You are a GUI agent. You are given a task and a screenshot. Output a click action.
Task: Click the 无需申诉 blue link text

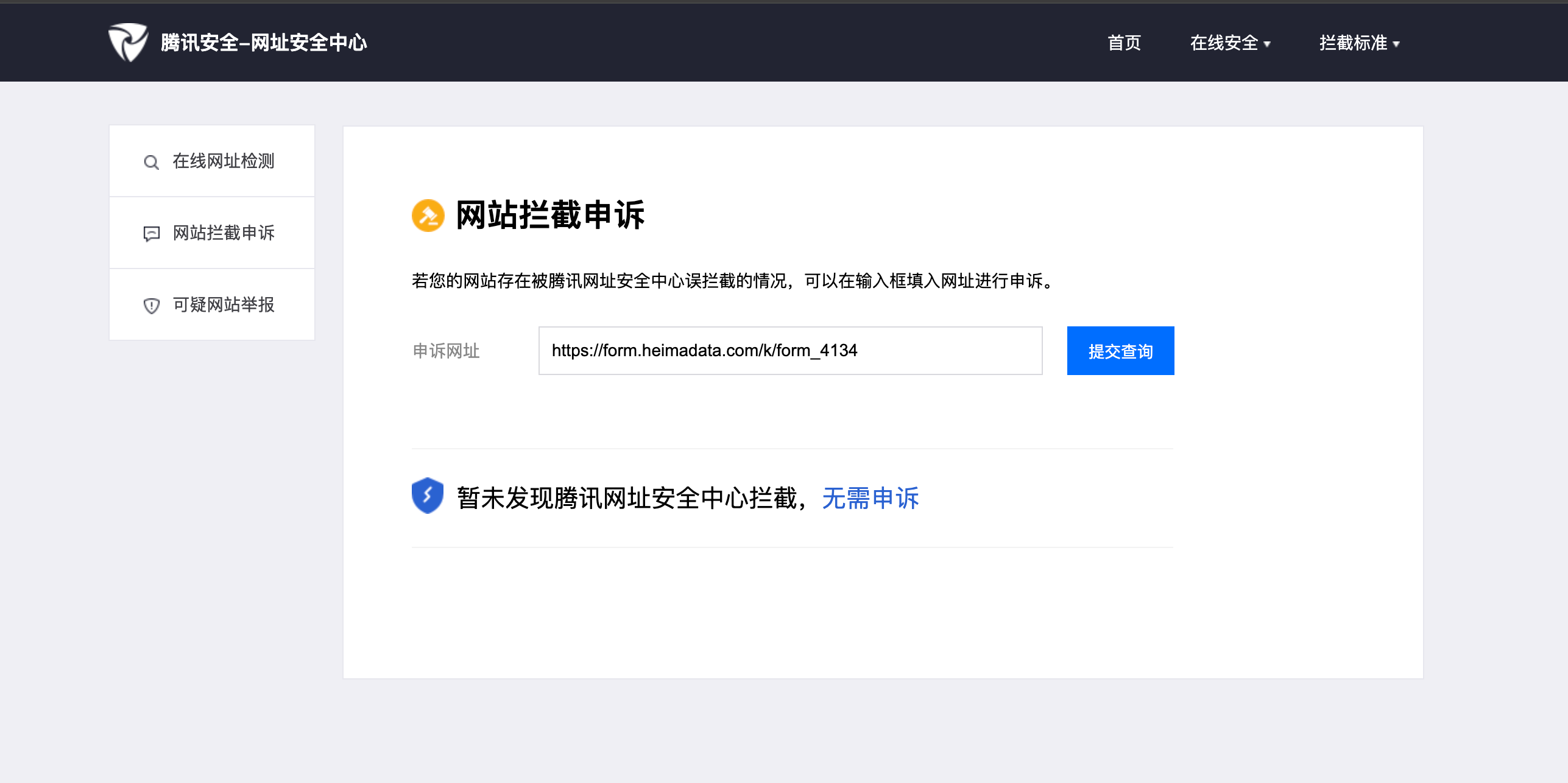pos(870,498)
